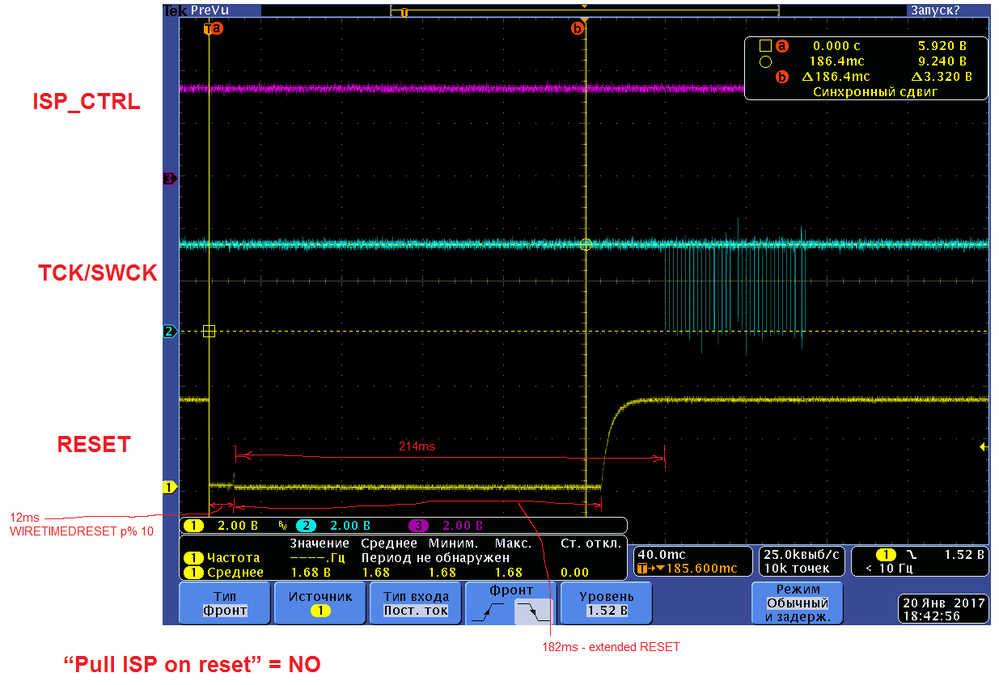Click the 0.000 c cursor time

pyautogui.click(x=836, y=46)
